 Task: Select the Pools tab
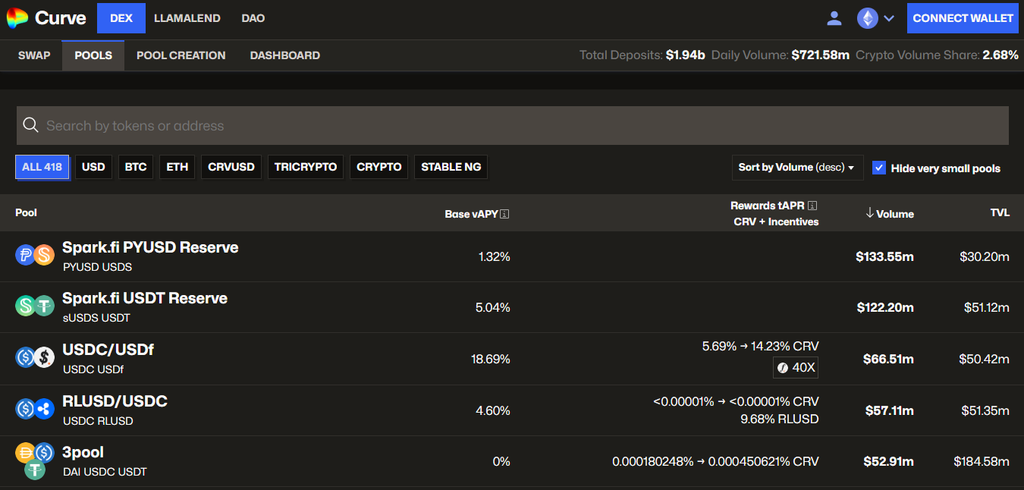(x=93, y=56)
